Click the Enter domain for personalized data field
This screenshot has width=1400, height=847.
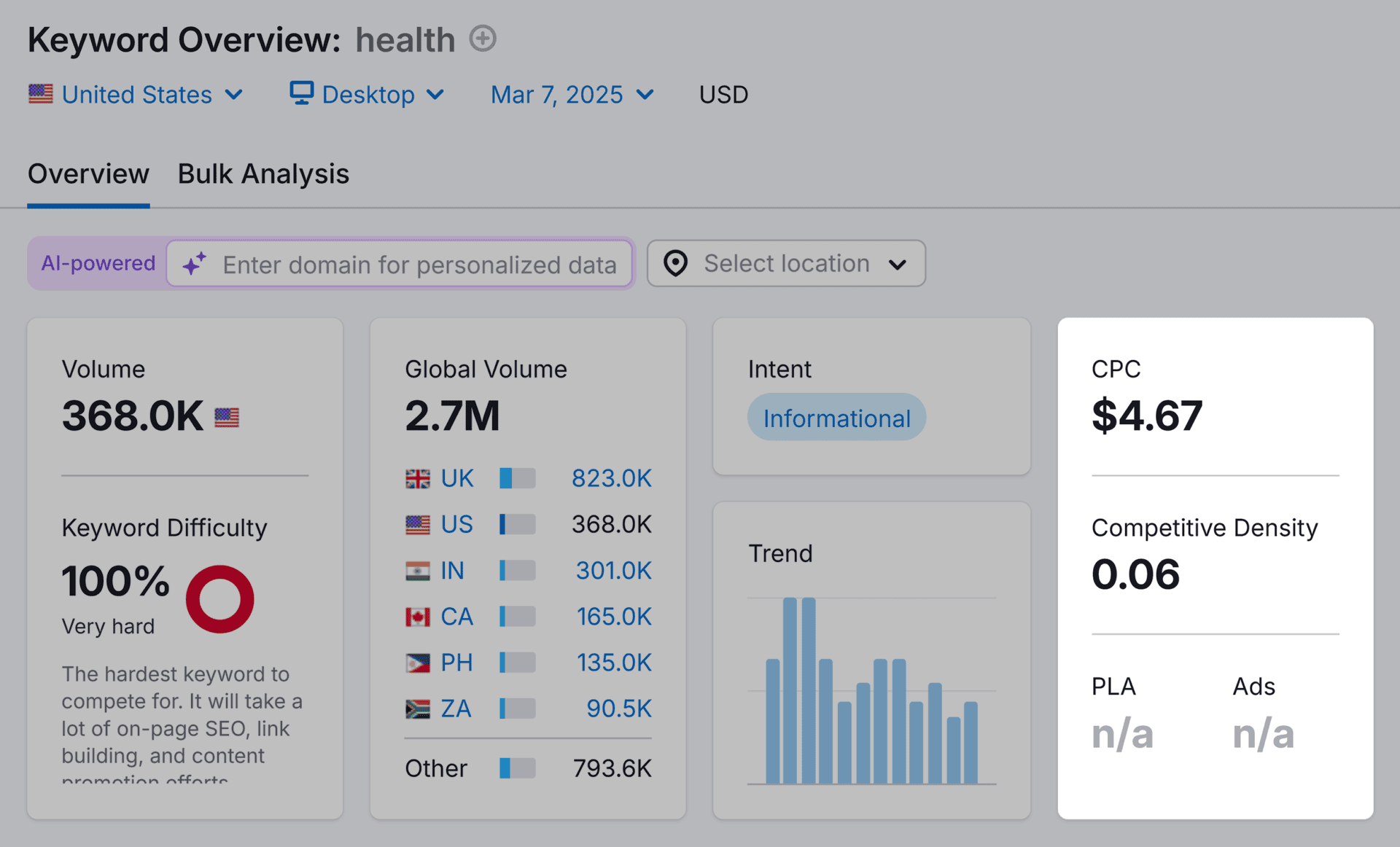tap(419, 265)
